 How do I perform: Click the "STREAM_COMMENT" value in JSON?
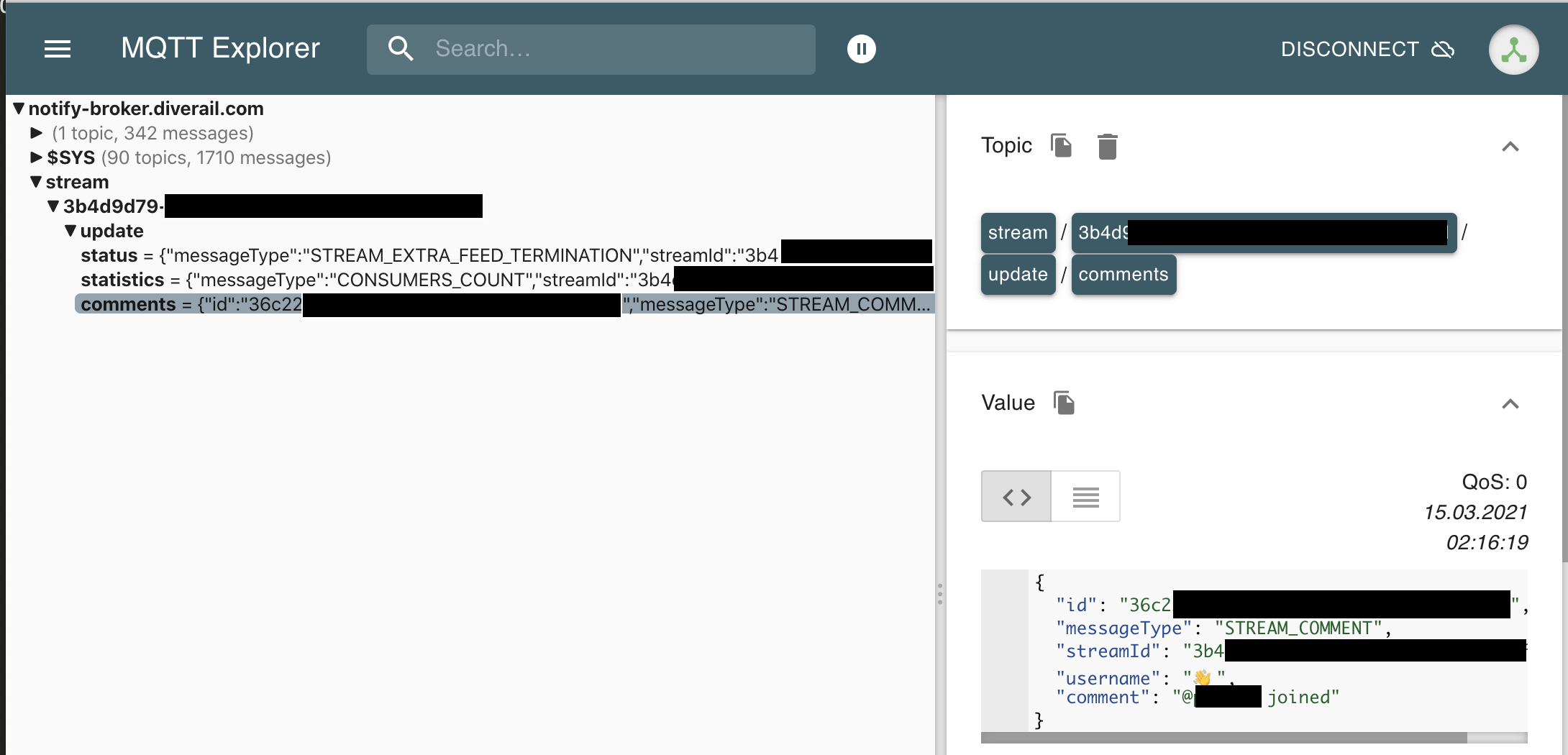pos(1298,628)
